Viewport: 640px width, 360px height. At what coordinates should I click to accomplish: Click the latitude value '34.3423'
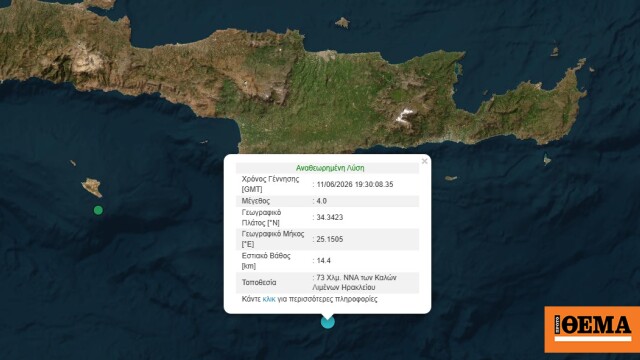(x=329, y=218)
